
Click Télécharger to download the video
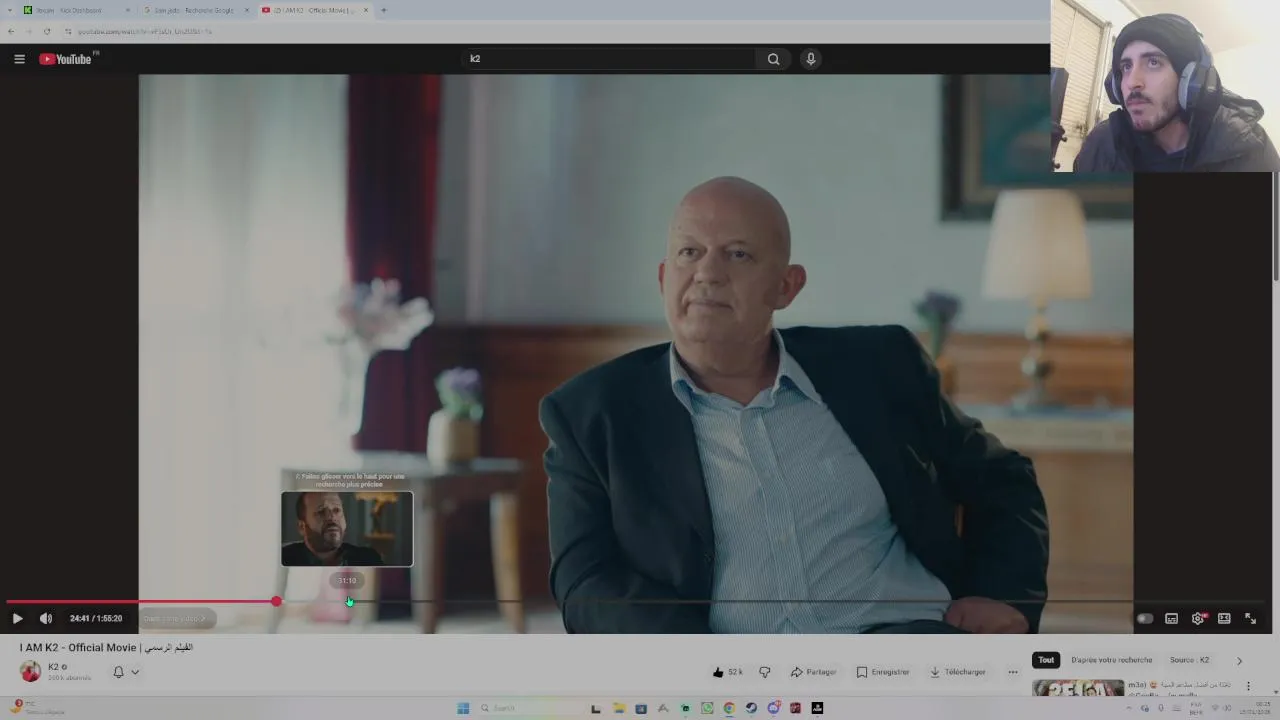coord(958,672)
